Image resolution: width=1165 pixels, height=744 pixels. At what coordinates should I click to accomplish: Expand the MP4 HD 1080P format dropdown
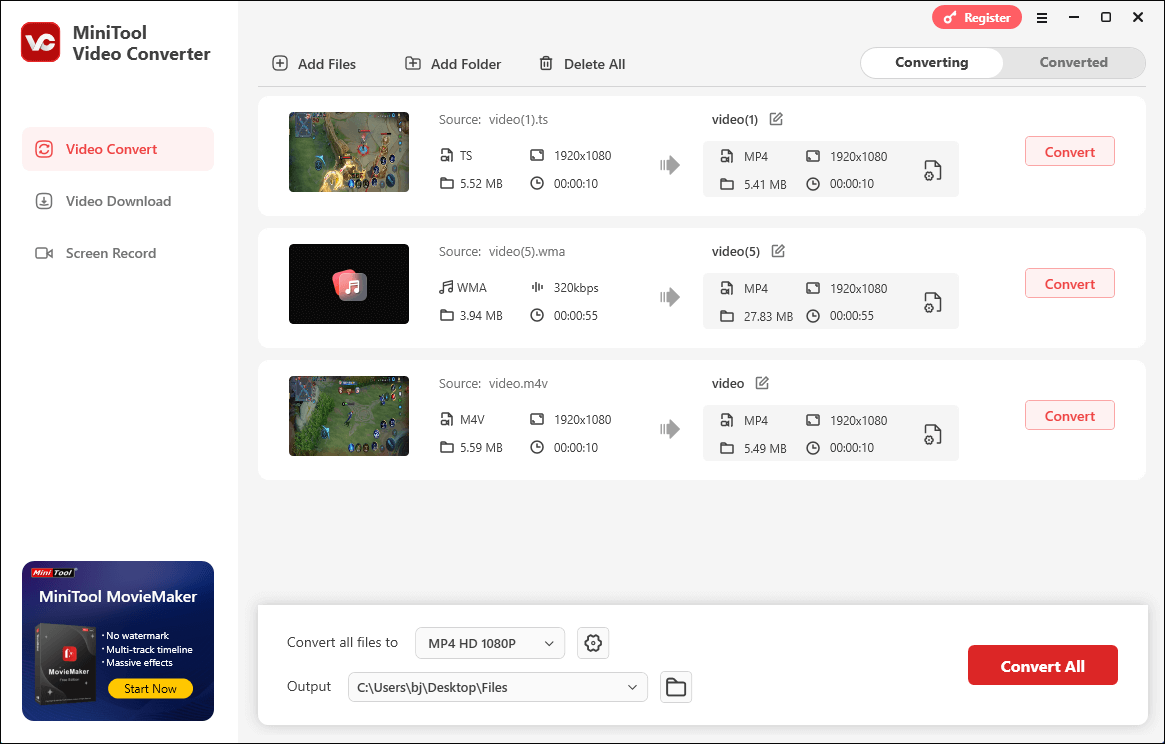[x=490, y=643]
